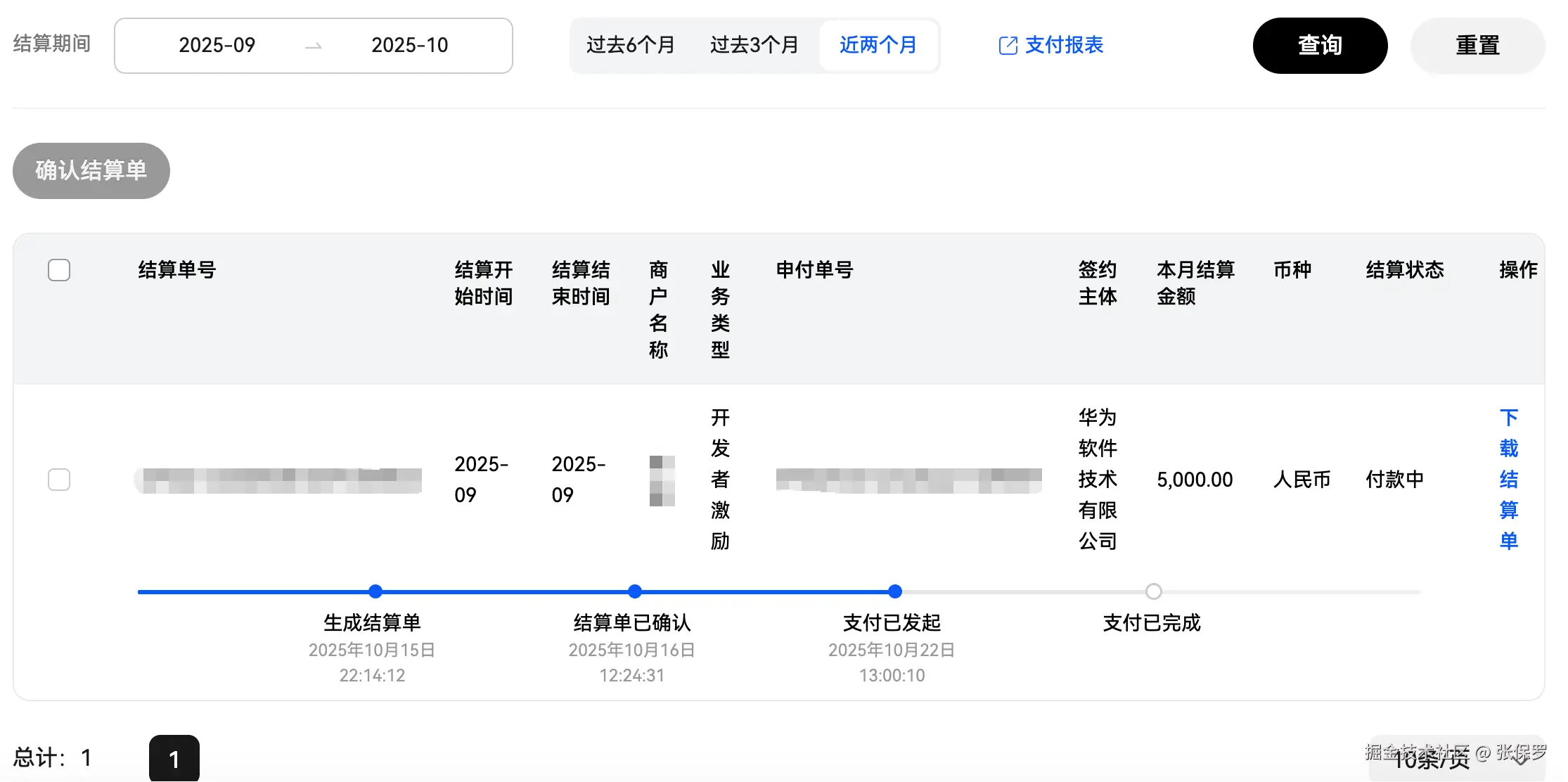Image resolution: width=1568 pixels, height=782 pixels.
Task: Click the arrow icon between the date fields
Action: point(313,46)
